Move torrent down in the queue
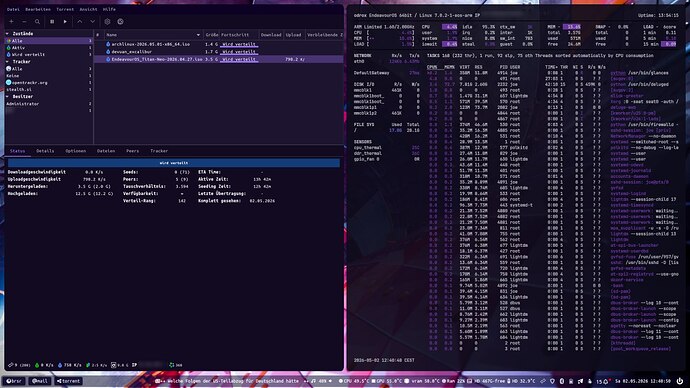The width and height of the screenshot is (690, 388). coord(92,22)
